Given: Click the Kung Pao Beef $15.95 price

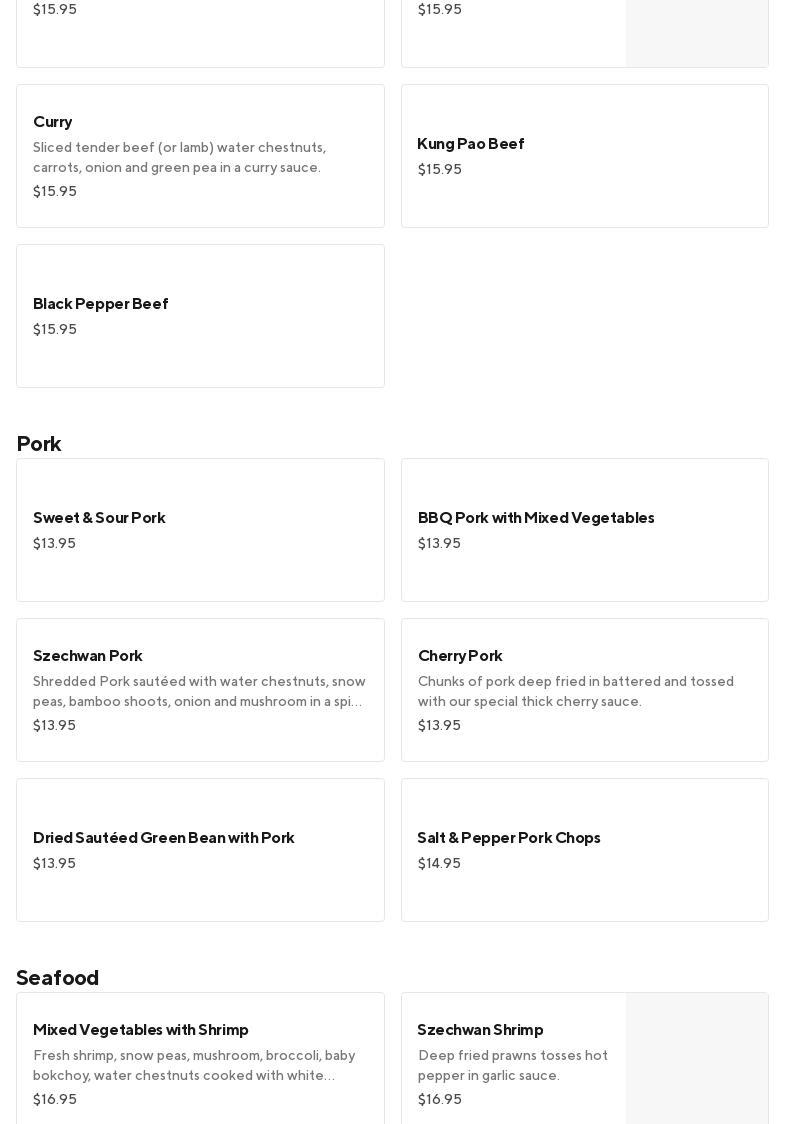Looking at the screenshot, I should point(439,170).
